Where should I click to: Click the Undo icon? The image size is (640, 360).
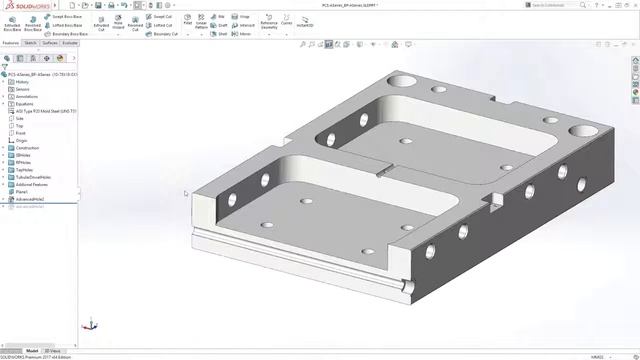tap(124, 5)
